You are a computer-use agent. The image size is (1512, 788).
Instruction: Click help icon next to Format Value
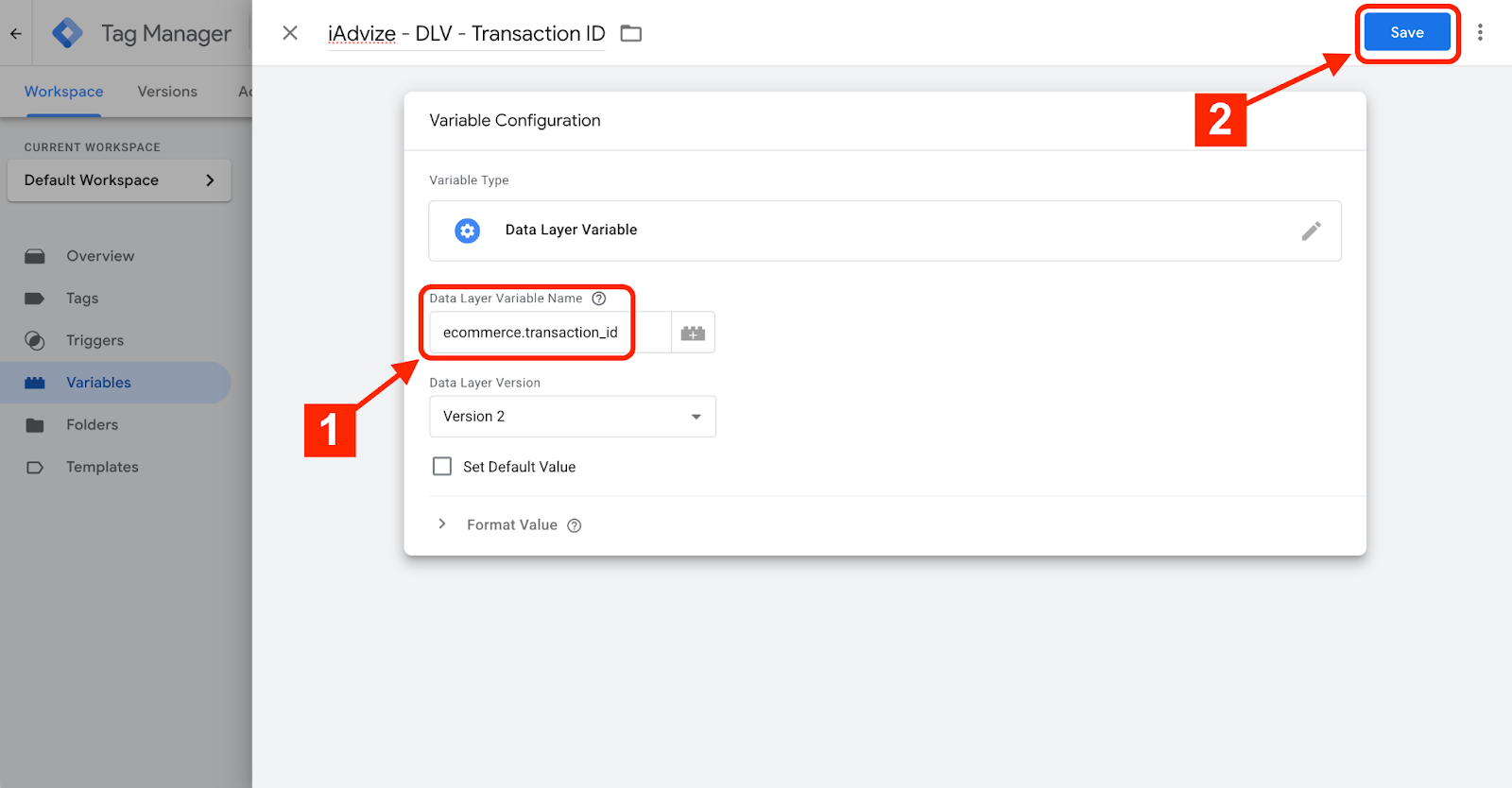coord(574,525)
